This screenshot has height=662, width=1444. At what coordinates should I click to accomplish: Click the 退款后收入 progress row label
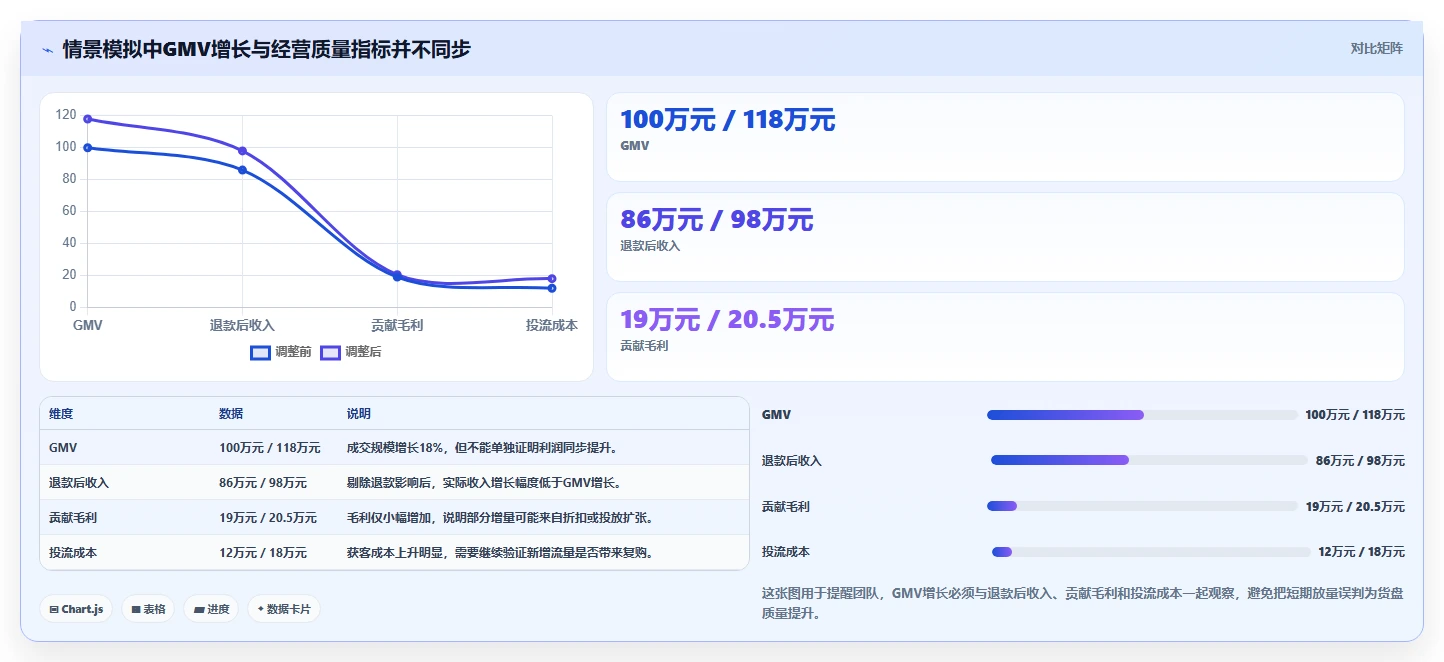click(x=792, y=460)
